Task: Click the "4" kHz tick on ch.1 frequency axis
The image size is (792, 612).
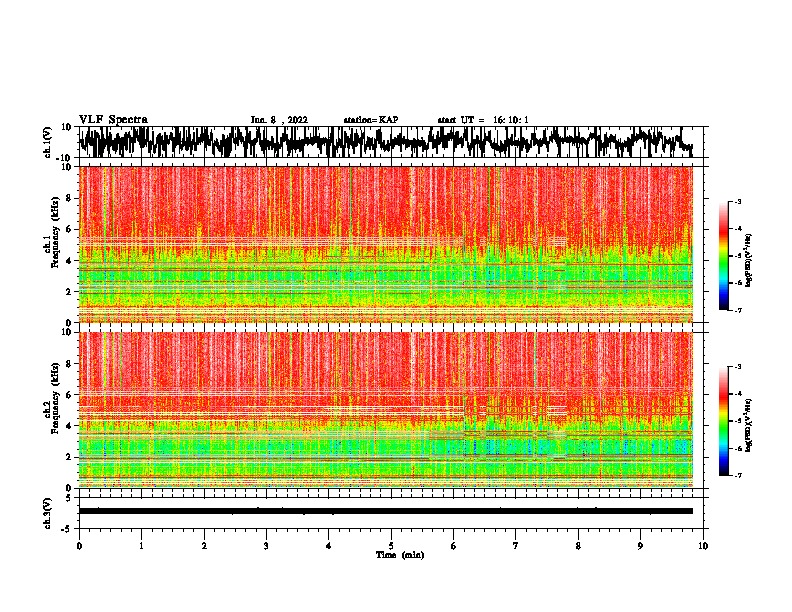Action: pos(70,261)
